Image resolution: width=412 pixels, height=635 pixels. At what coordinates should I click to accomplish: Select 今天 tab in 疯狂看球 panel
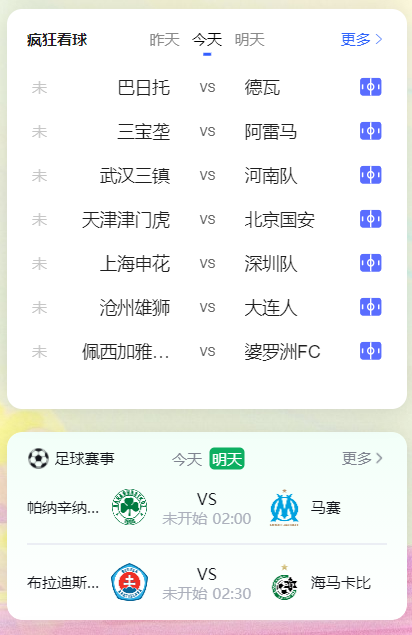[207, 40]
